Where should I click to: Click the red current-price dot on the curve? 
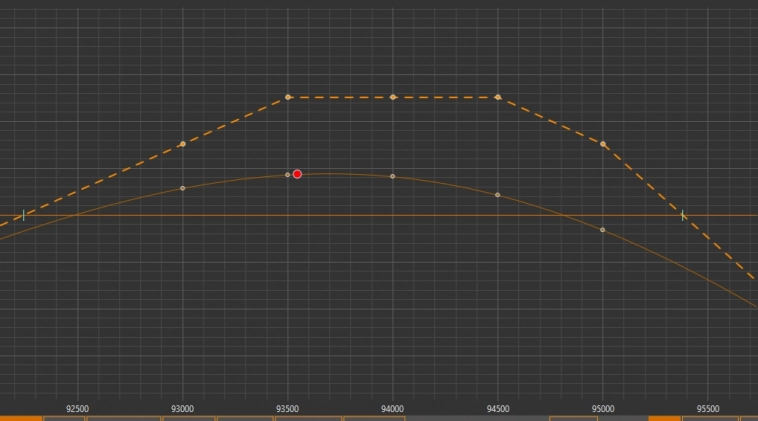click(x=297, y=174)
